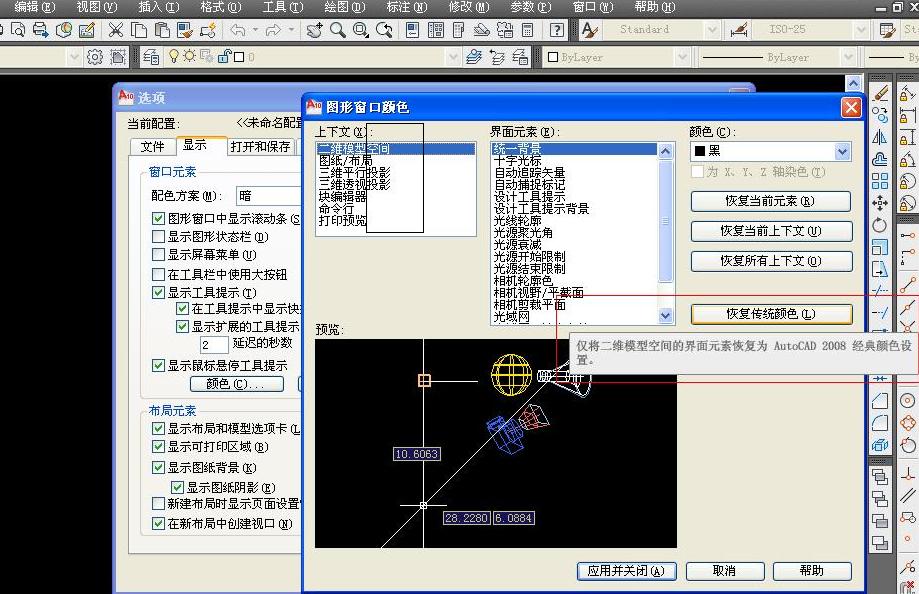The image size is (919, 594).
Task: Open the layer list dropdown arrow
Action: tap(452, 57)
